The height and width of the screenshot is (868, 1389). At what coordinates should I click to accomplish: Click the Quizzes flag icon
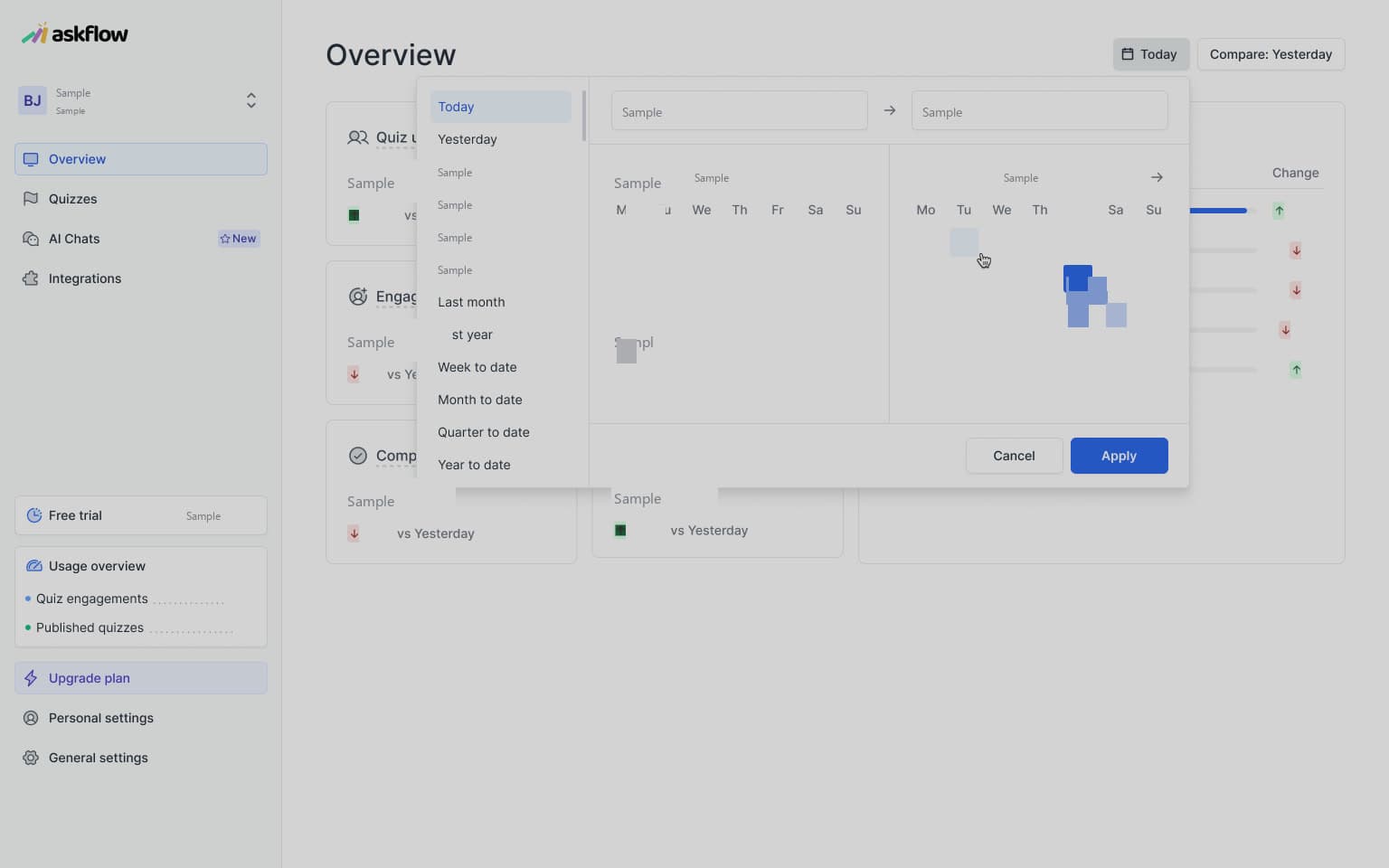click(31, 199)
